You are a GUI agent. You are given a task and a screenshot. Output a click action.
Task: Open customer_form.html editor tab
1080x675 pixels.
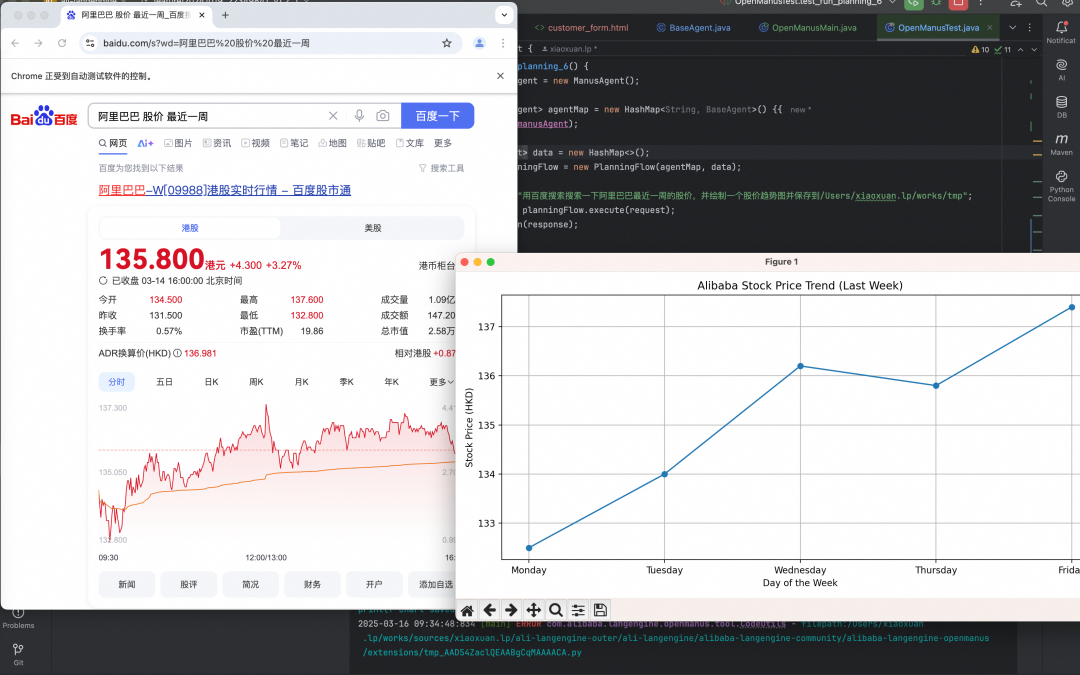point(581,28)
